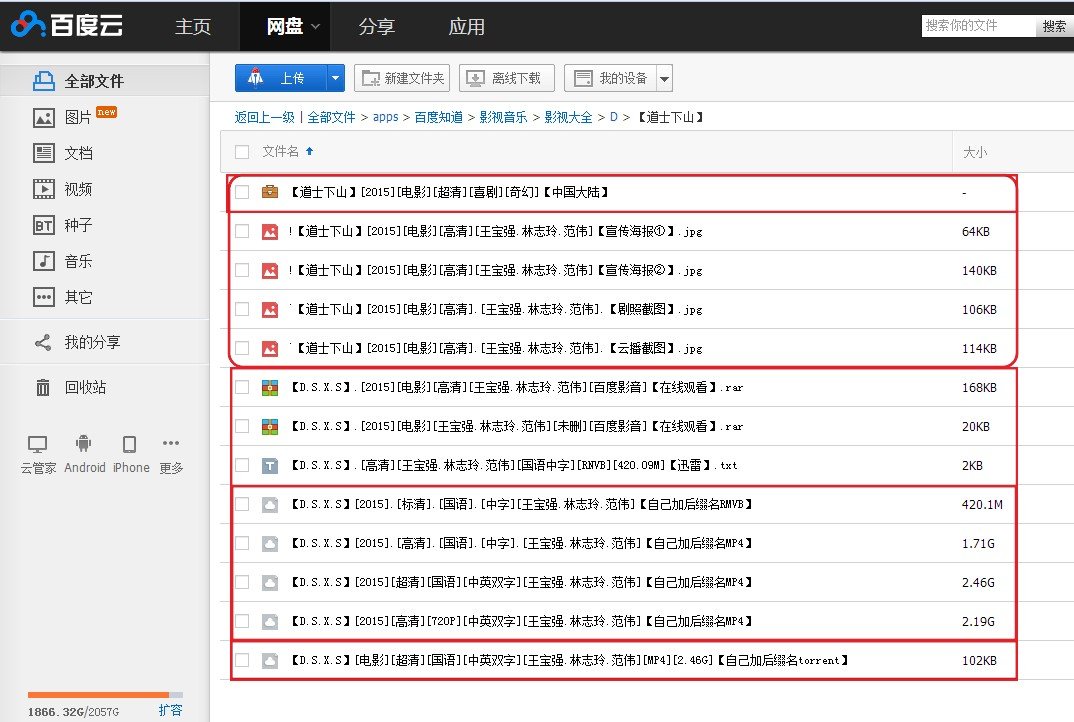
Task: Open the 云管家 desktop client icon
Action: point(38,445)
